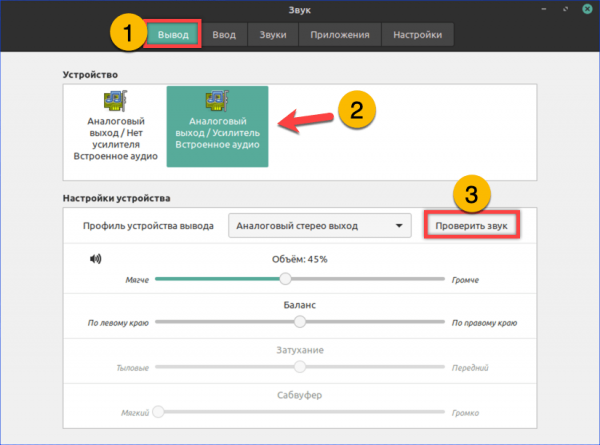This screenshot has height=445, width=600.
Task: Close the Звук window
Action: [587, 9]
